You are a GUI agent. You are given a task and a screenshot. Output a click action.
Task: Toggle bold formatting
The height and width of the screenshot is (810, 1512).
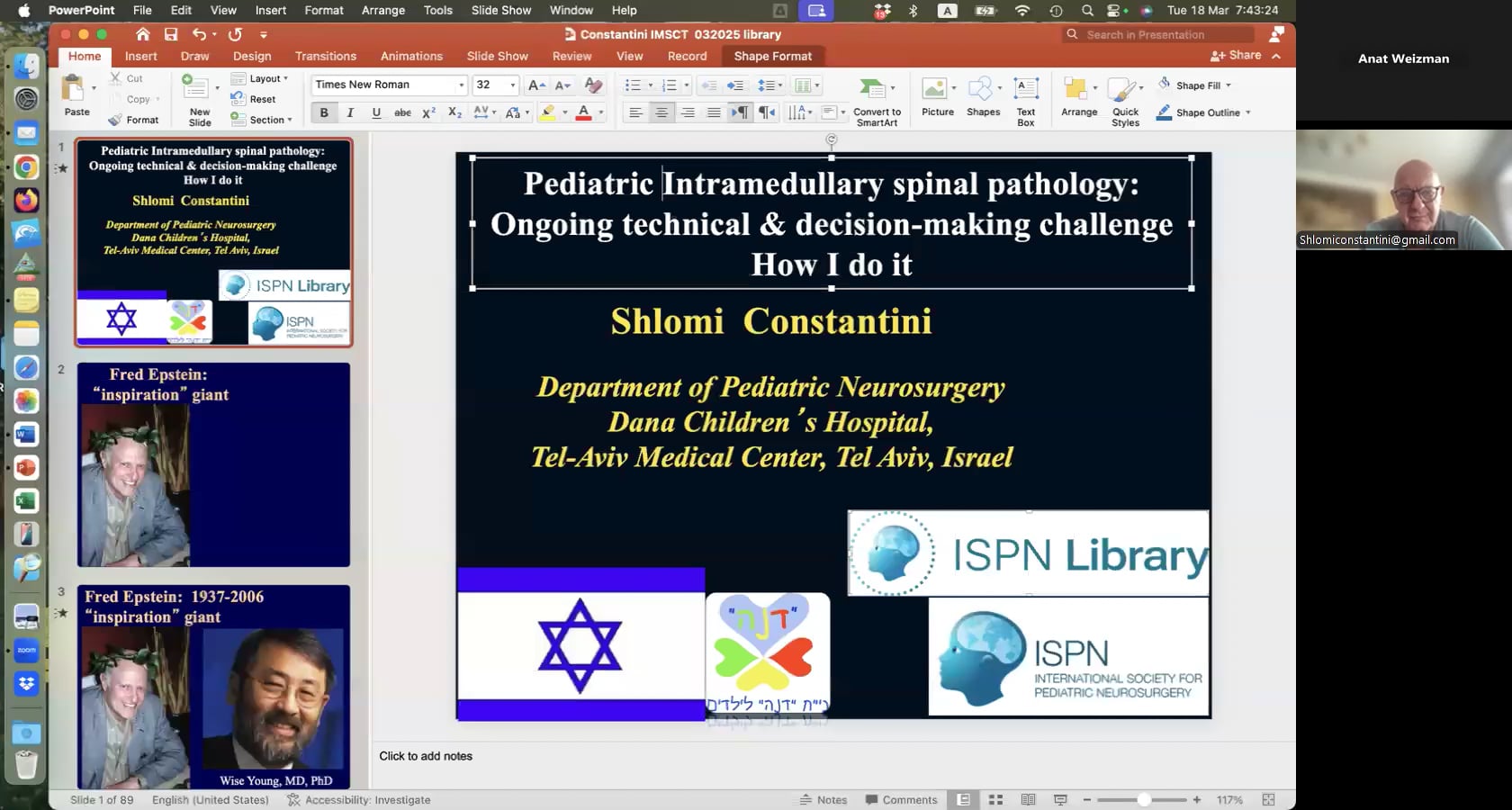click(x=324, y=112)
